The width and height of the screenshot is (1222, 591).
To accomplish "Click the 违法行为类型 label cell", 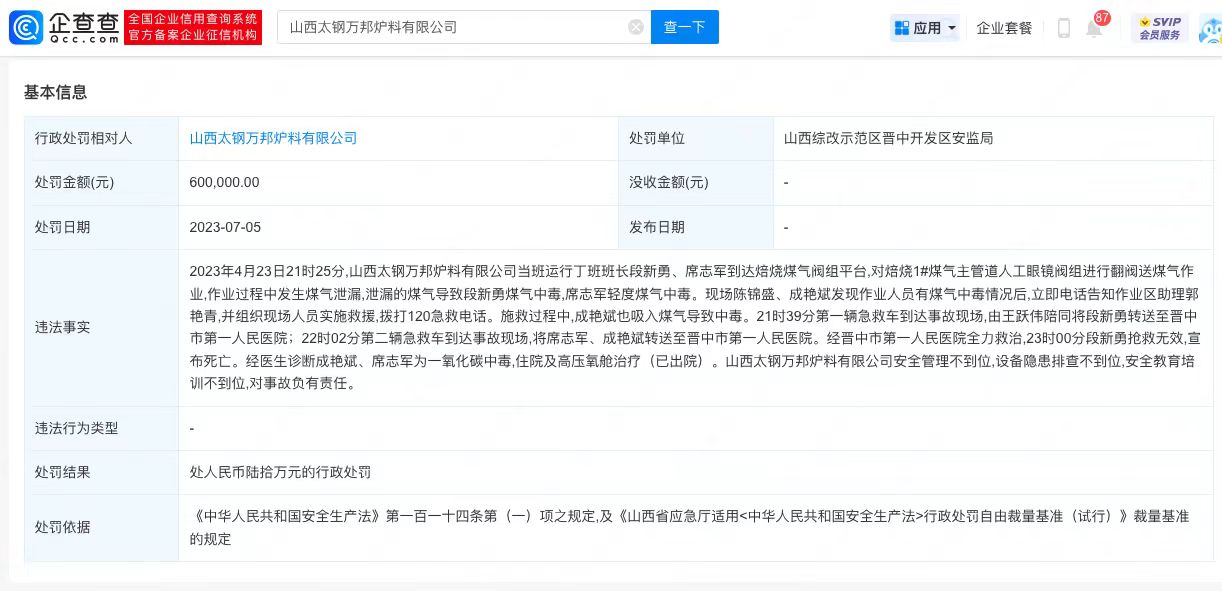I will click(x=102, y=428).
